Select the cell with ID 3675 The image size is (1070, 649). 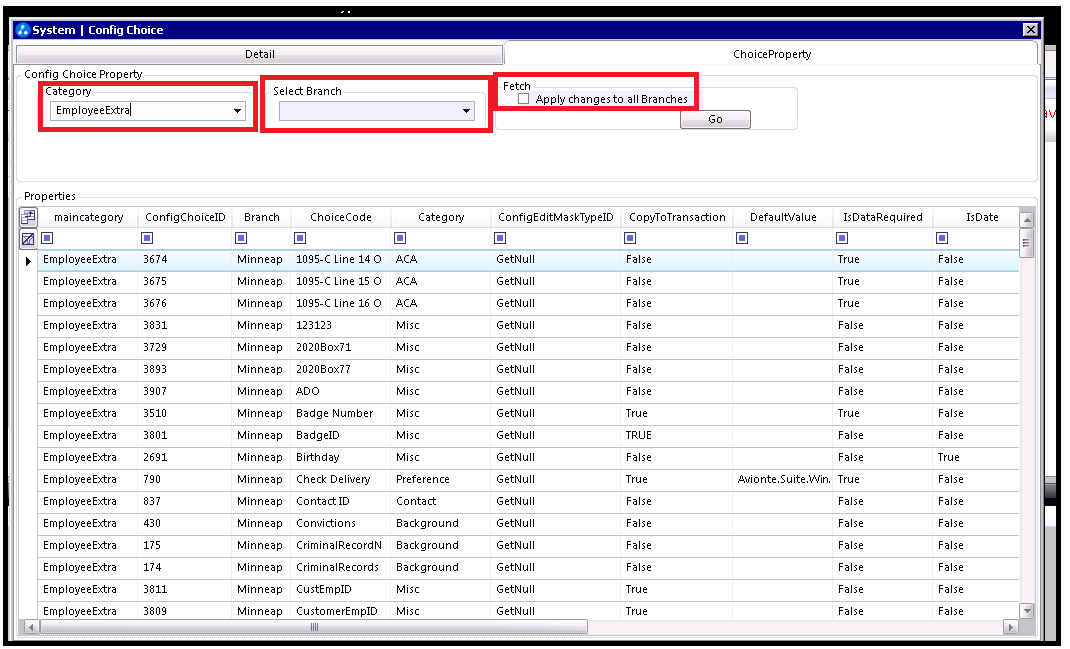click(185, 281)
